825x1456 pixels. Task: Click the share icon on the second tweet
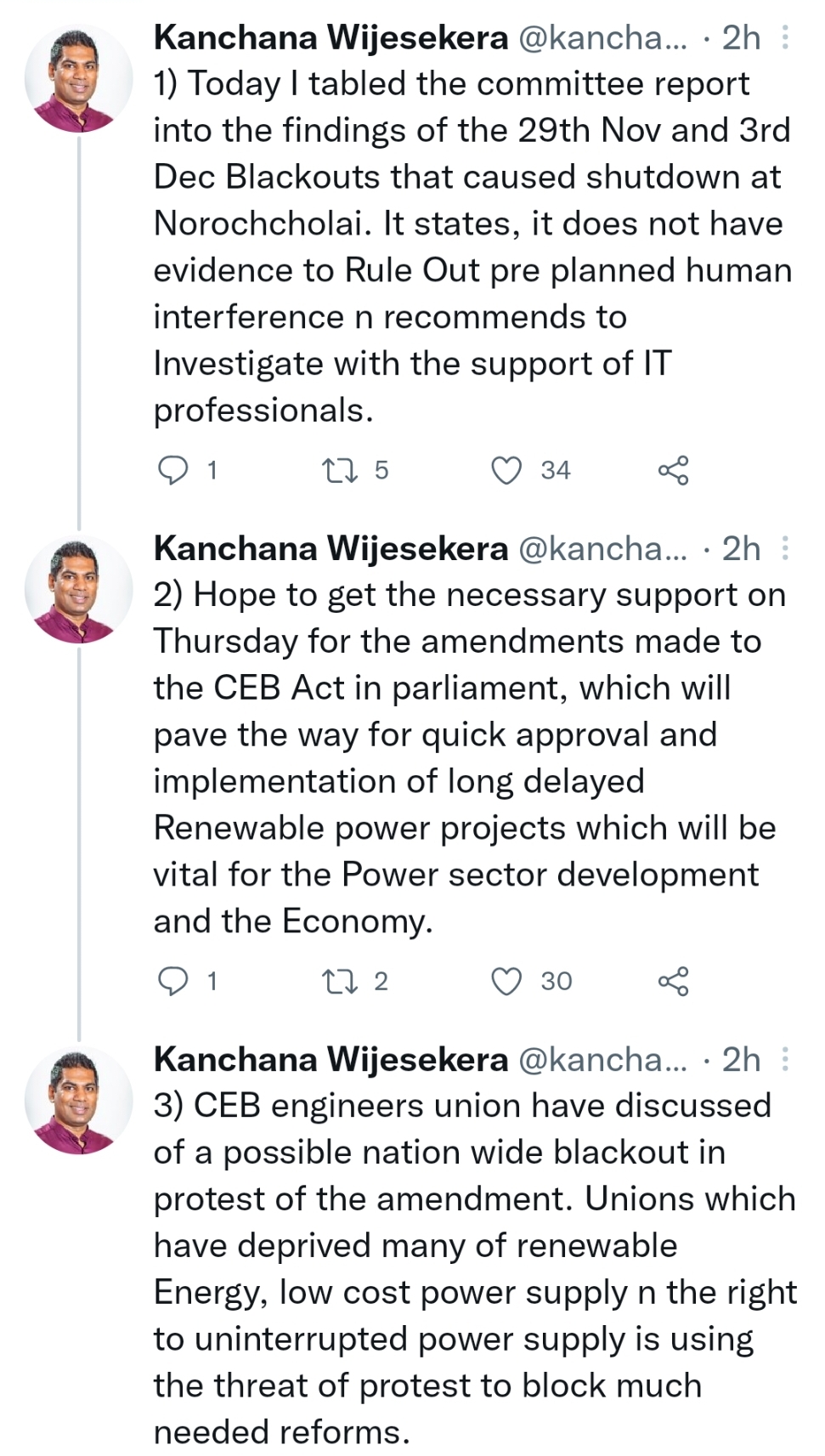pyautogui.click(x=675, y=980)
